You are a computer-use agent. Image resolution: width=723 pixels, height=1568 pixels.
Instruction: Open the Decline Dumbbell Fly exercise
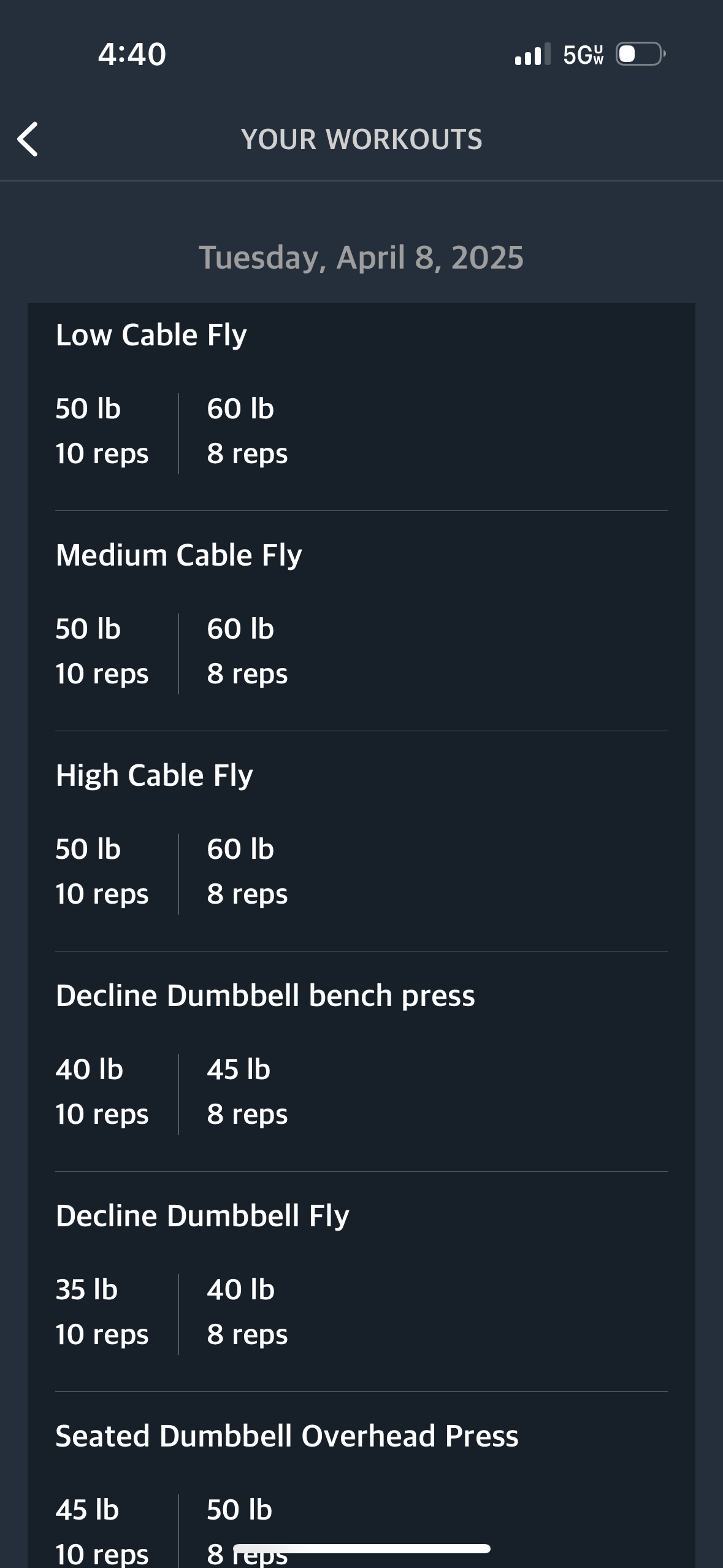pyautogui.click(x=202, y=1216)
